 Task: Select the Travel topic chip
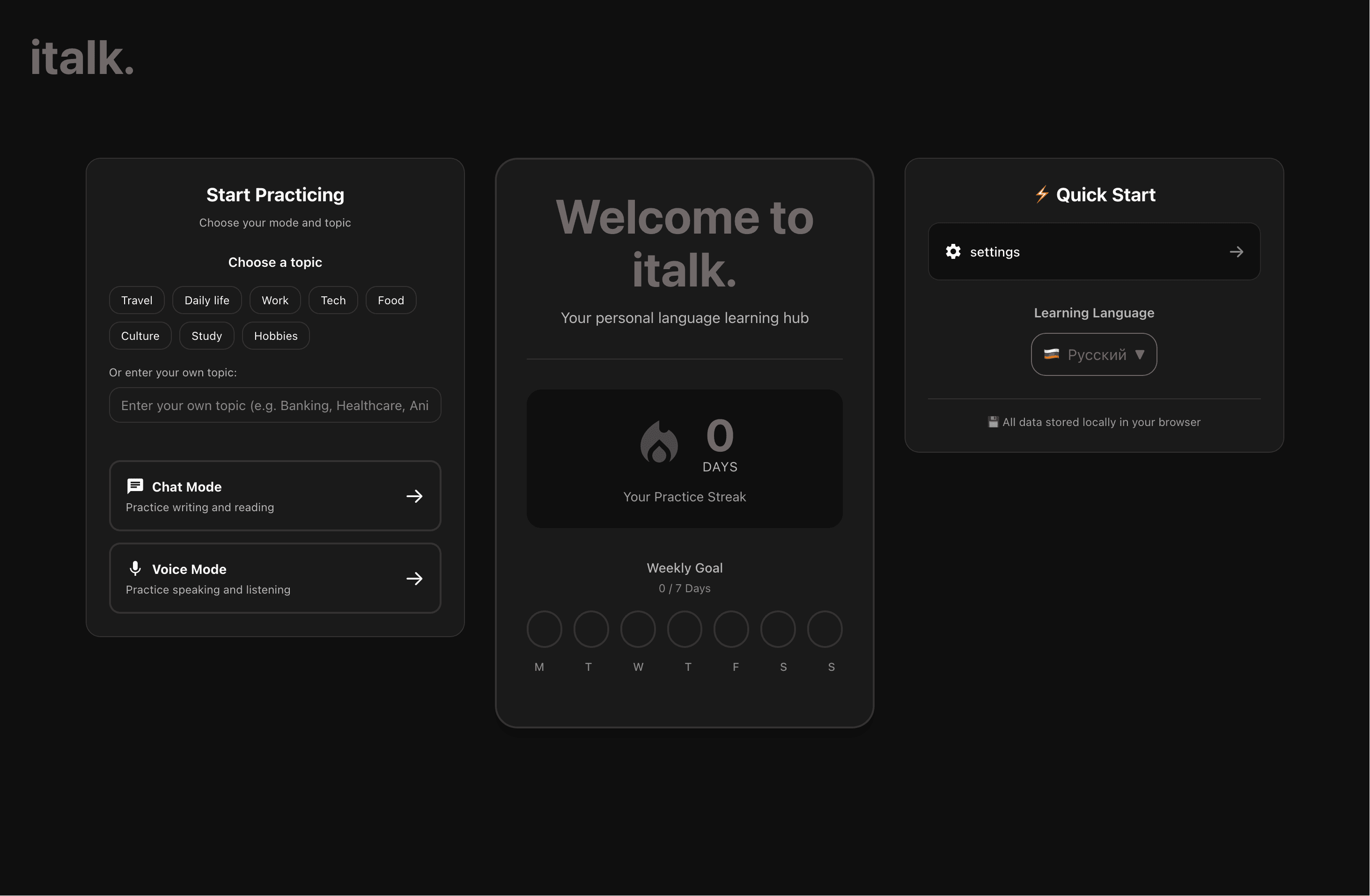pyautogui.click(x=137, y=301)
